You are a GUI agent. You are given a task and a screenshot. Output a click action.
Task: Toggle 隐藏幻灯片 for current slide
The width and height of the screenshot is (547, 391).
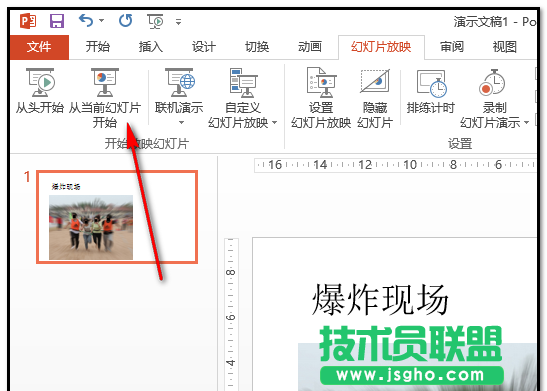[x=375, y=98]
